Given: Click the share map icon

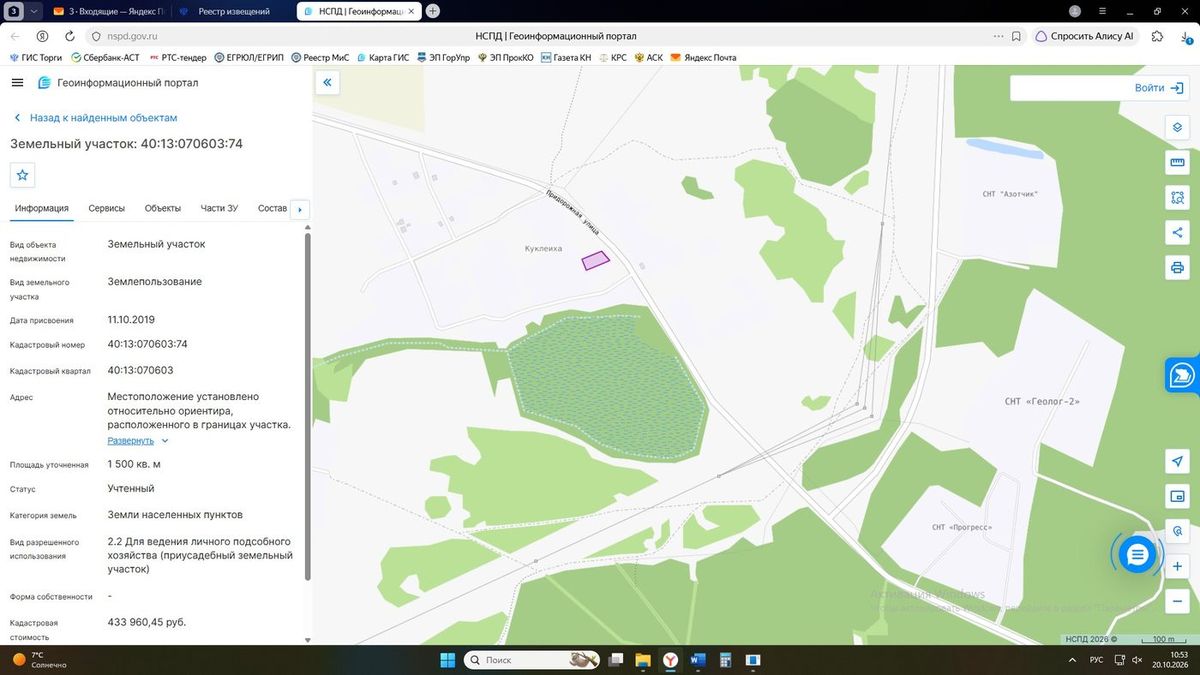Looking at the screenshot, I should [1177, 233].
